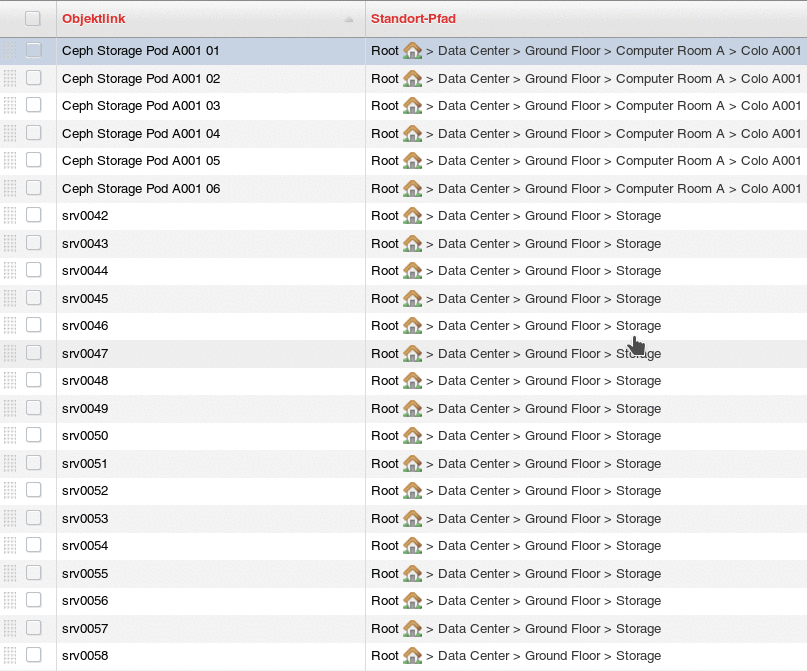Click Storage in srv0046 location path
Image resolution: width=807 pixels, height=671 pixels.
(638, 326)
